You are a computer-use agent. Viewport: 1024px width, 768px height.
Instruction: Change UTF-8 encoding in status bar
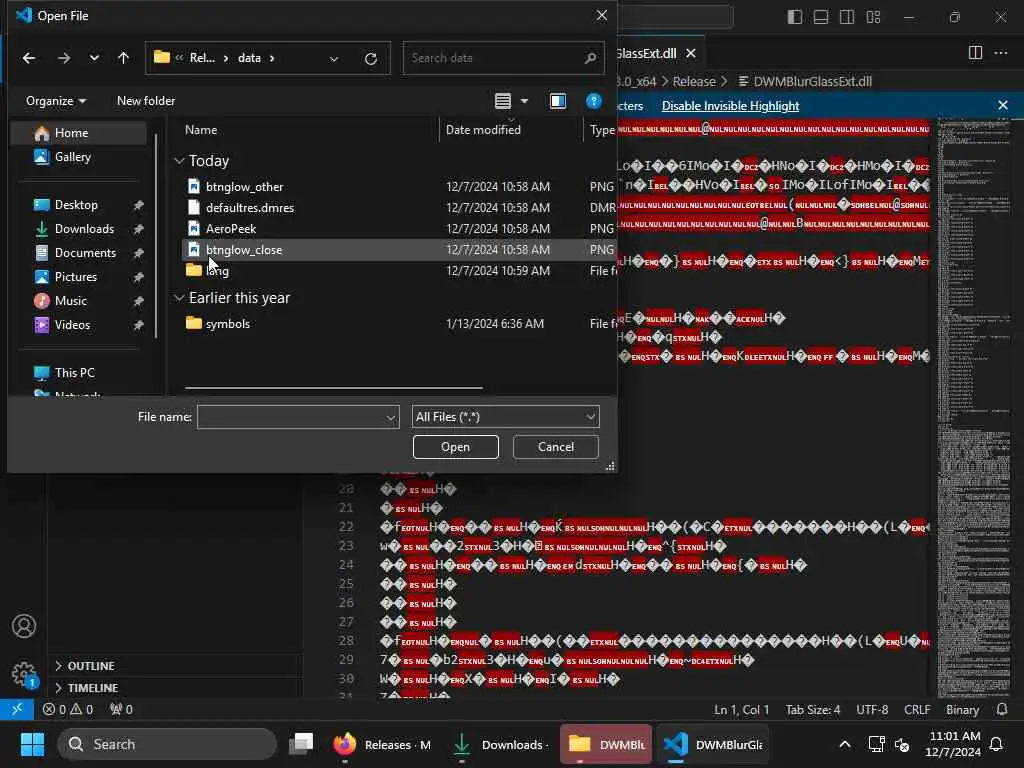click(872, 710)
